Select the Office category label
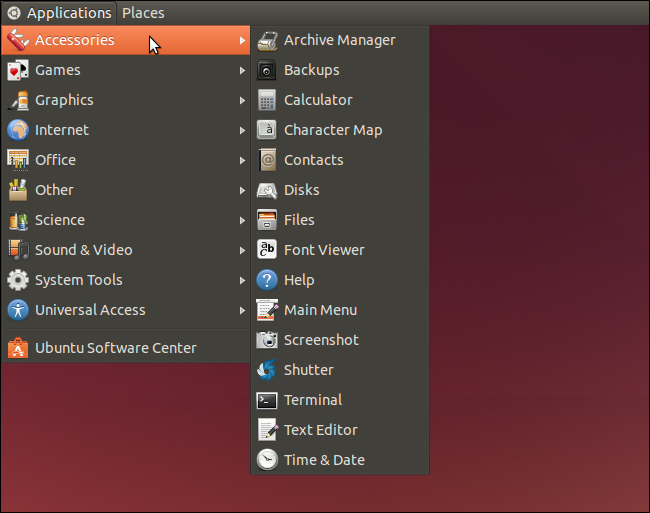The width and height of the screenshot is (650, 513). (56, 160)
